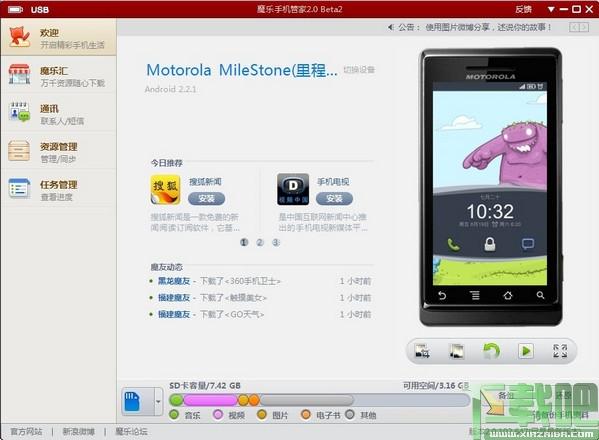Click the 10:32 clock on phone screen

[490, 211]
